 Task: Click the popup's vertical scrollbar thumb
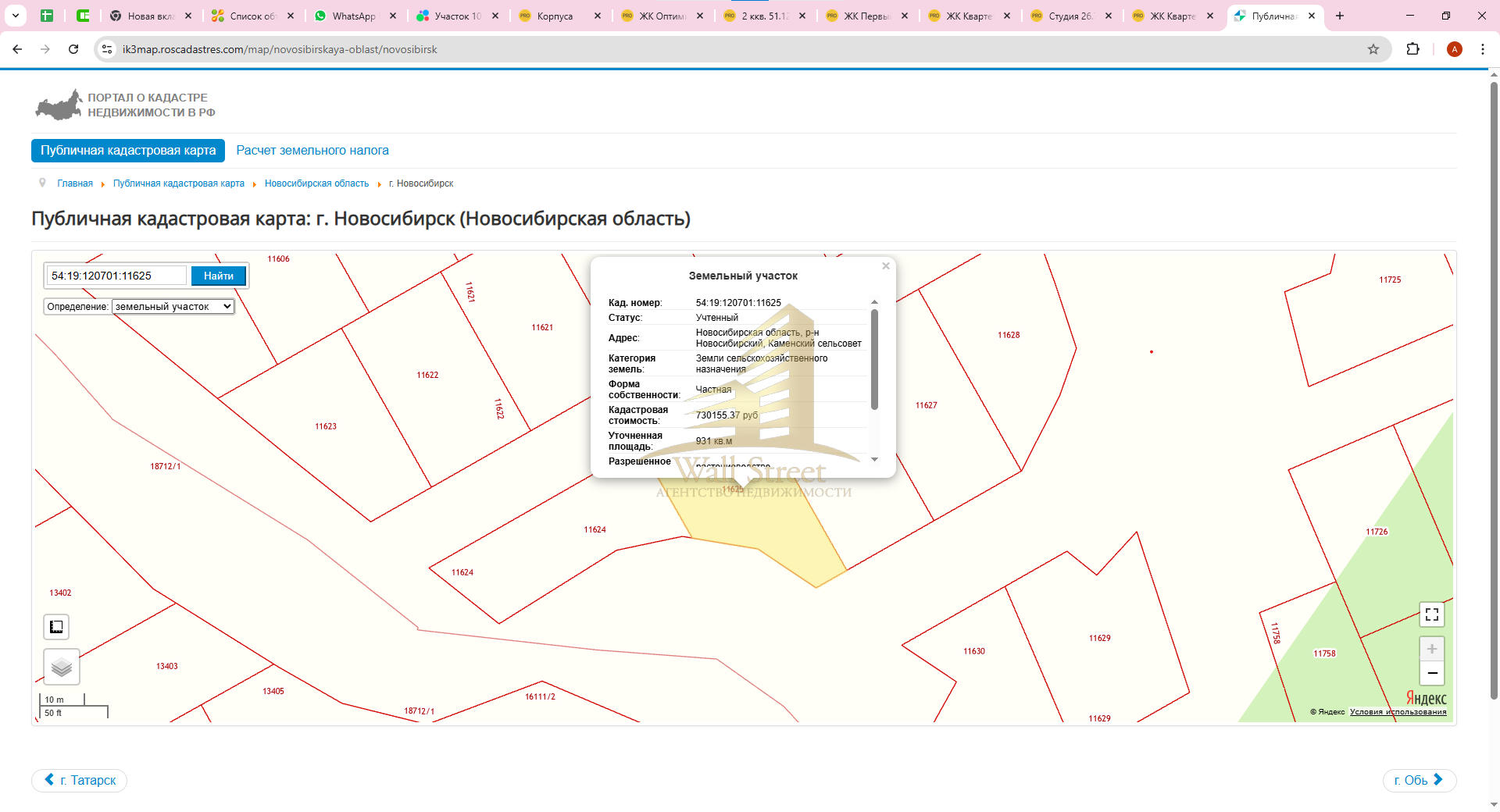[874, 359]
